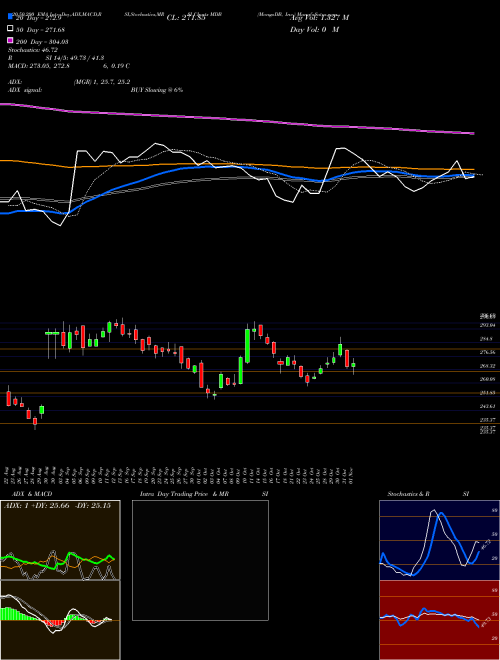Open the ADX indicator mini chart
This screenshot has width=500, height=660.
point(60,540)
